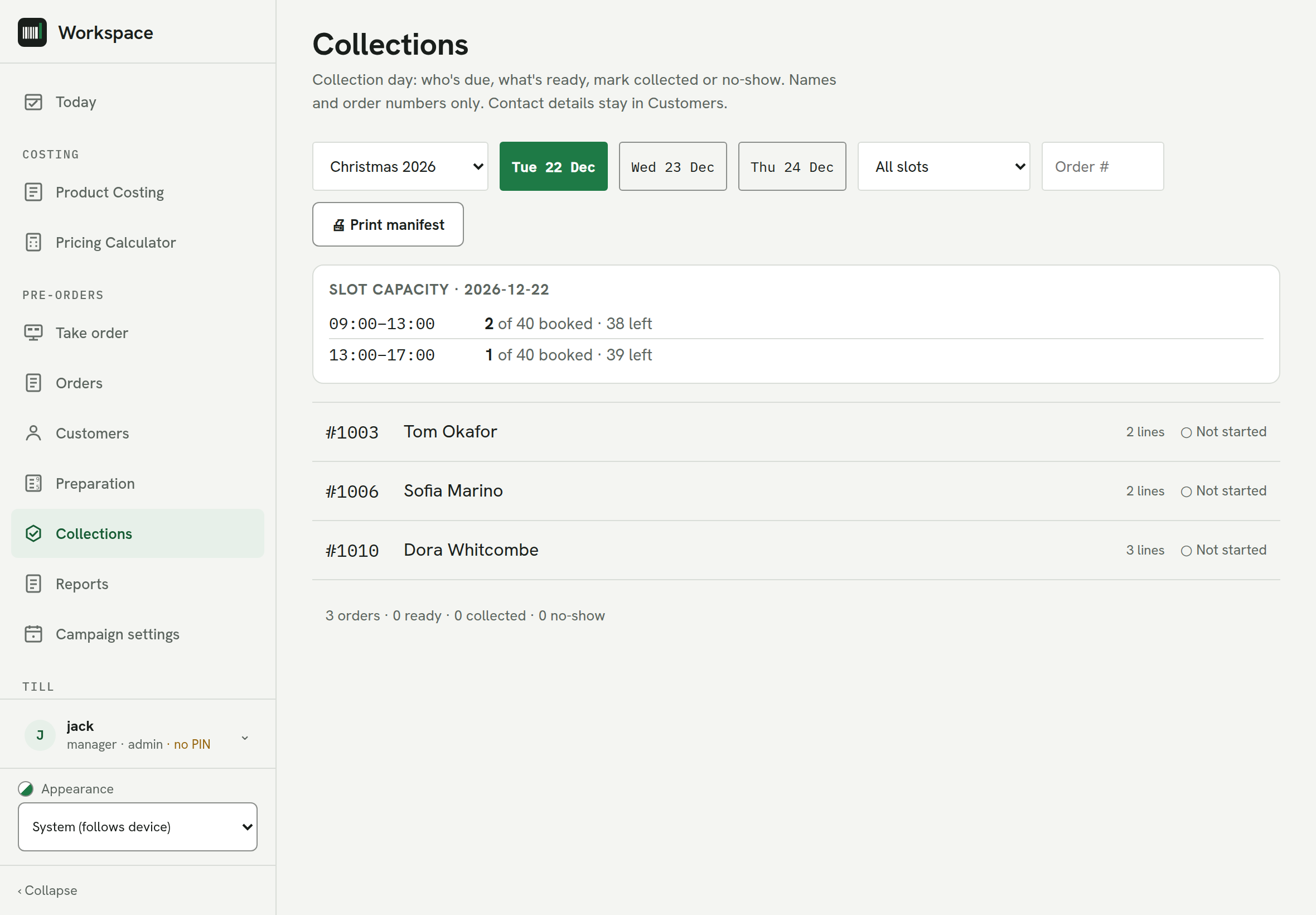Click the Collections page title

(x=390, y=44)
